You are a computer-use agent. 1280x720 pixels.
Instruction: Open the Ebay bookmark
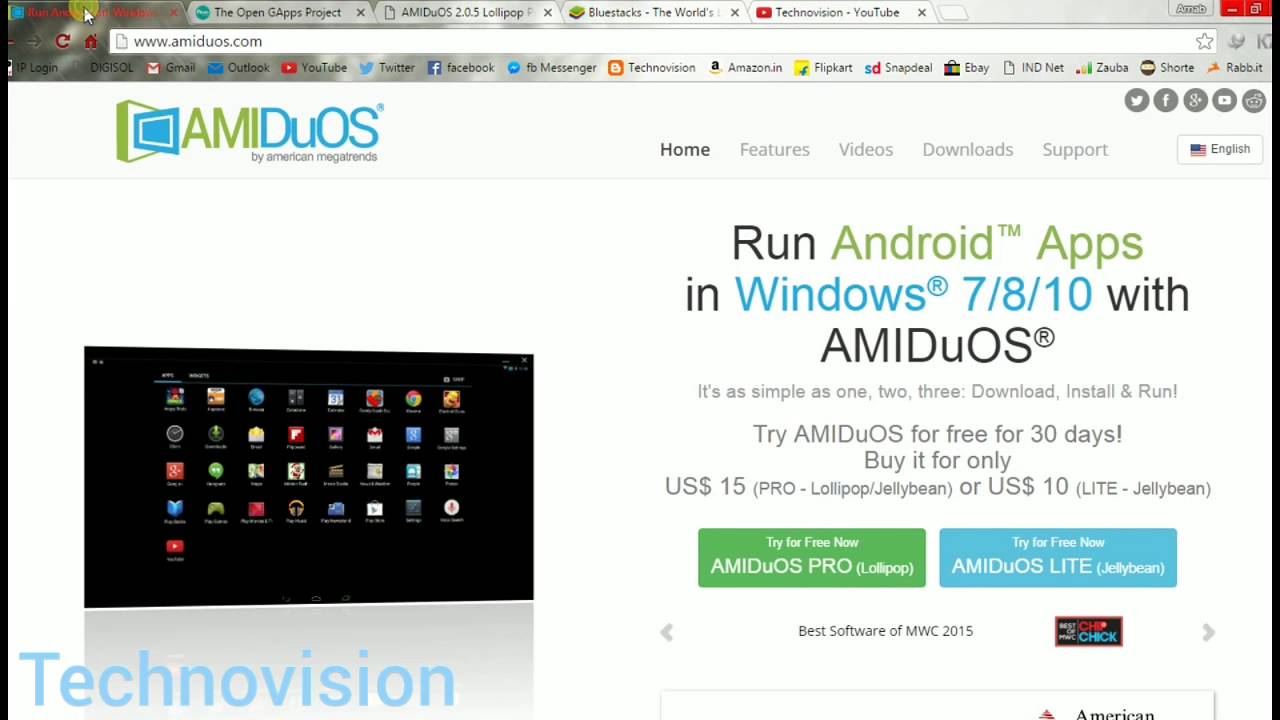click(x=966, y=67)
